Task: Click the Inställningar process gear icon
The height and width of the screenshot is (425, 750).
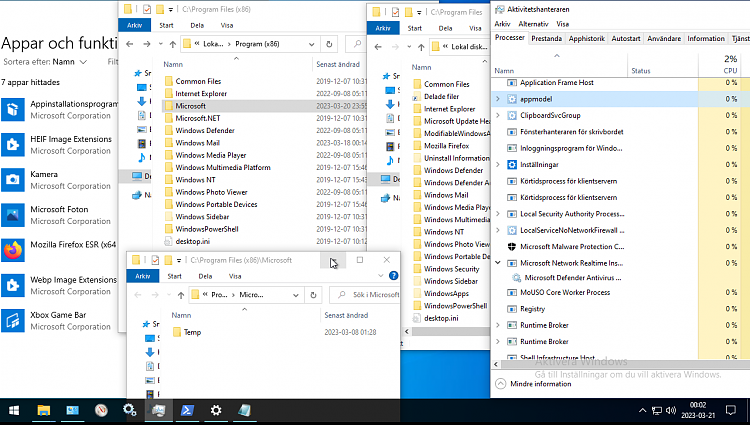Action: pos(511,164)
